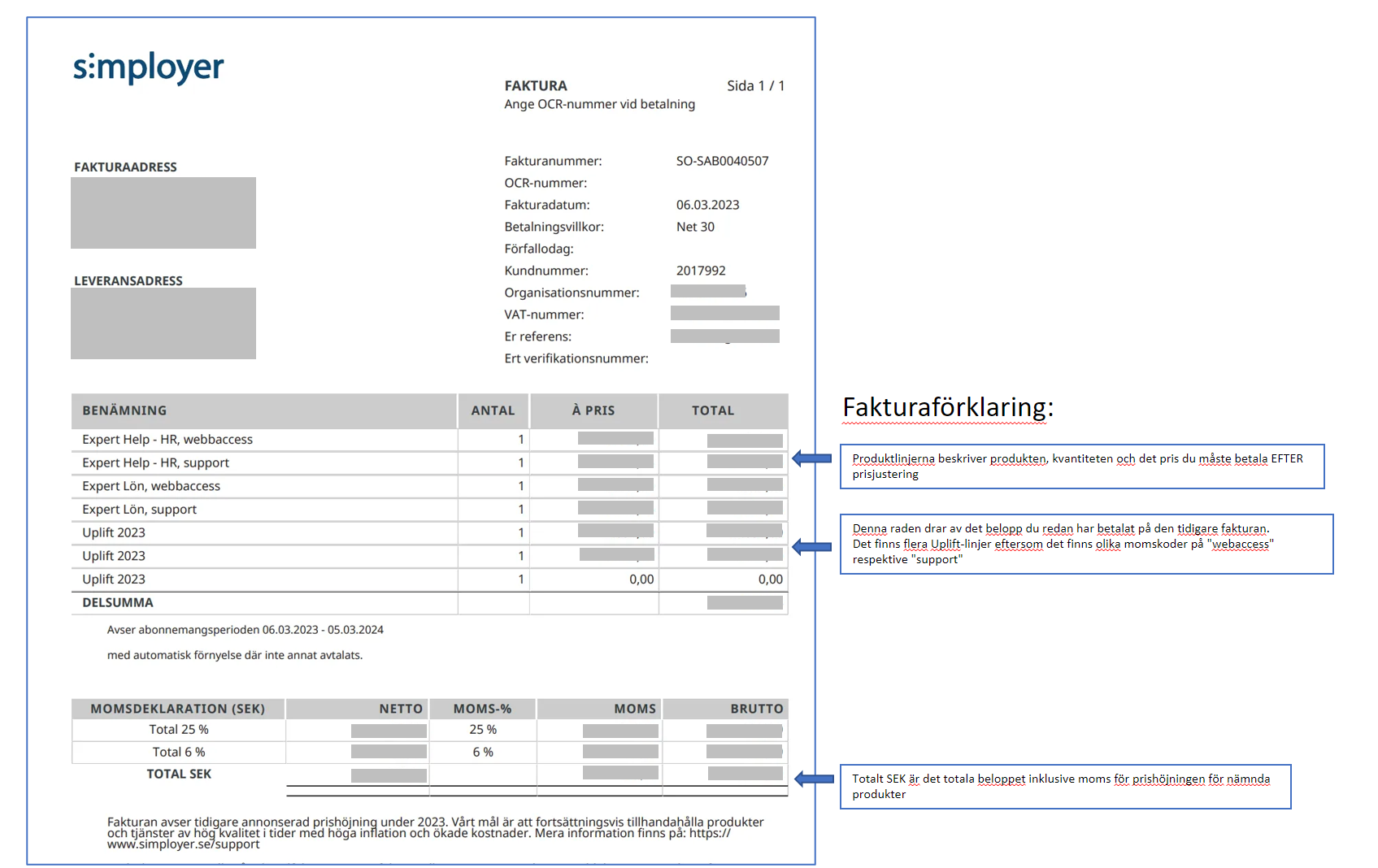This screenshot has height=868, width=1378.
Task: Click the OCR-nummer label
Action: pos(546,183)
